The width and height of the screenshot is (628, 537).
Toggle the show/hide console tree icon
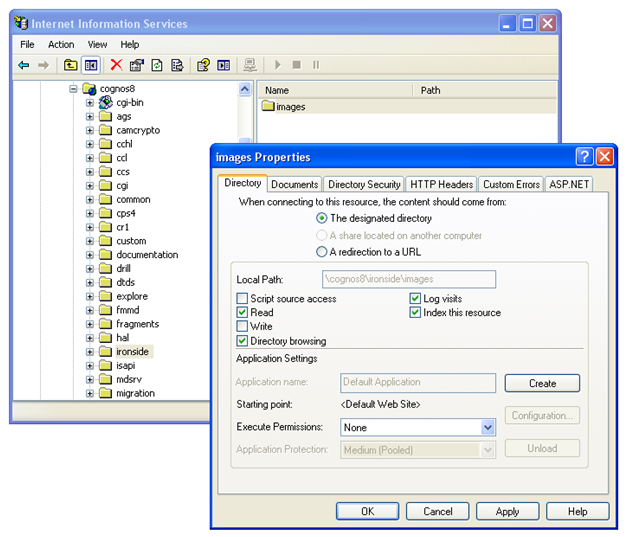pyautogui.click(x=91, y=65)
